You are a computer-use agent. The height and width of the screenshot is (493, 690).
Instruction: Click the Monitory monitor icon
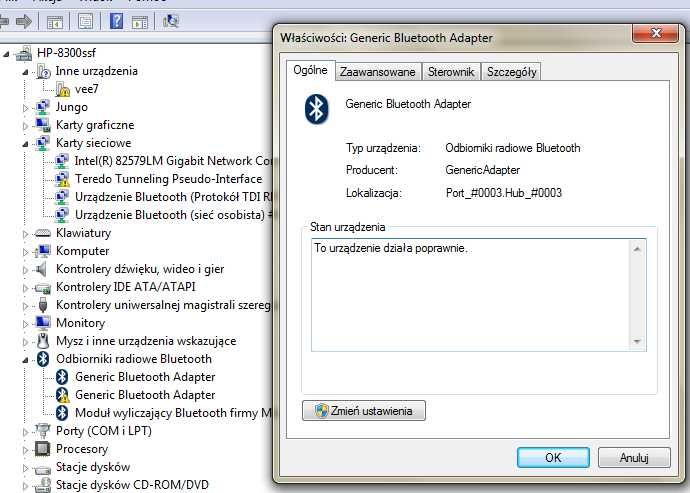[43, 323]
